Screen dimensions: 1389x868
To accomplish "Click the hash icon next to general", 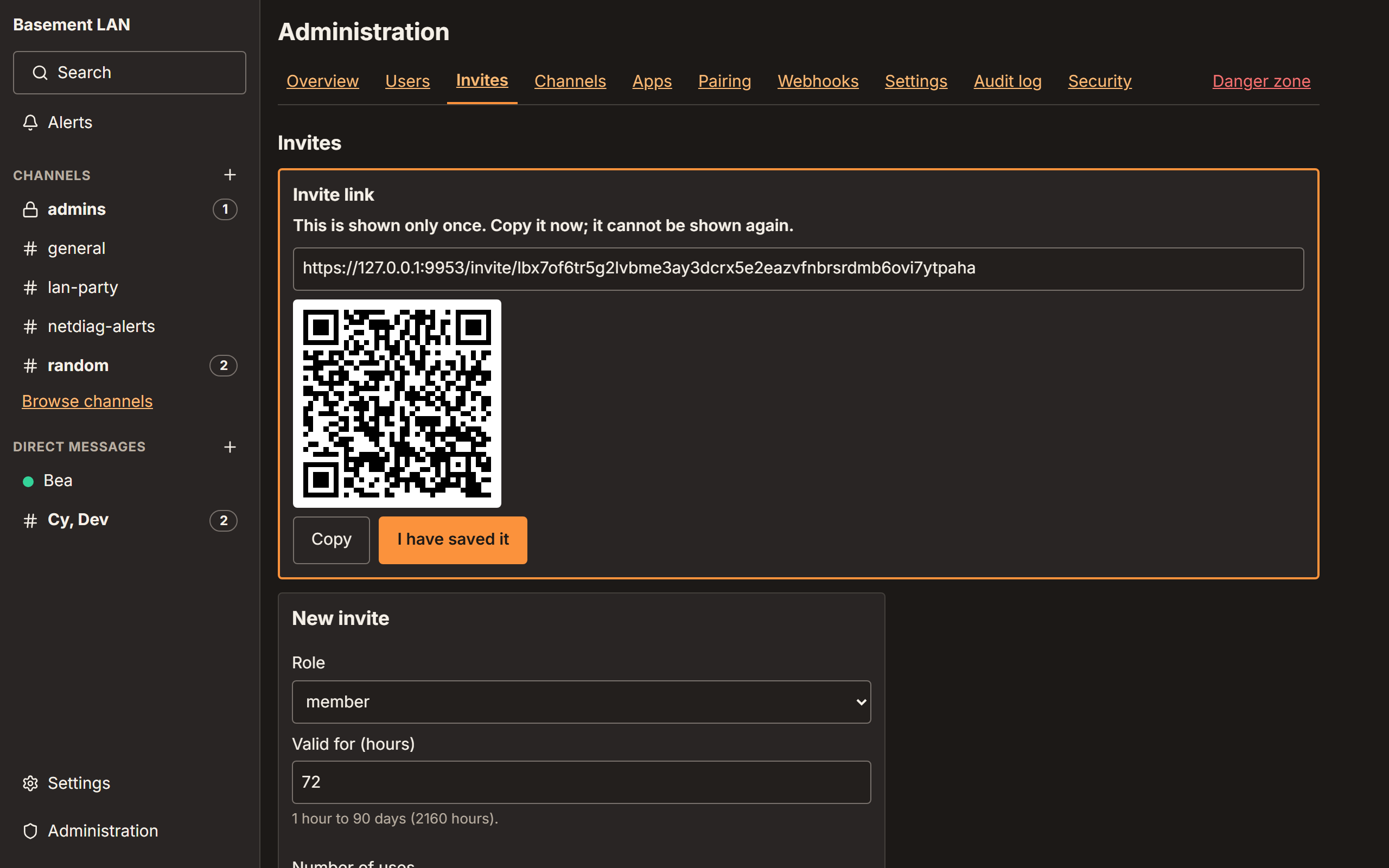I will point(30,248).
